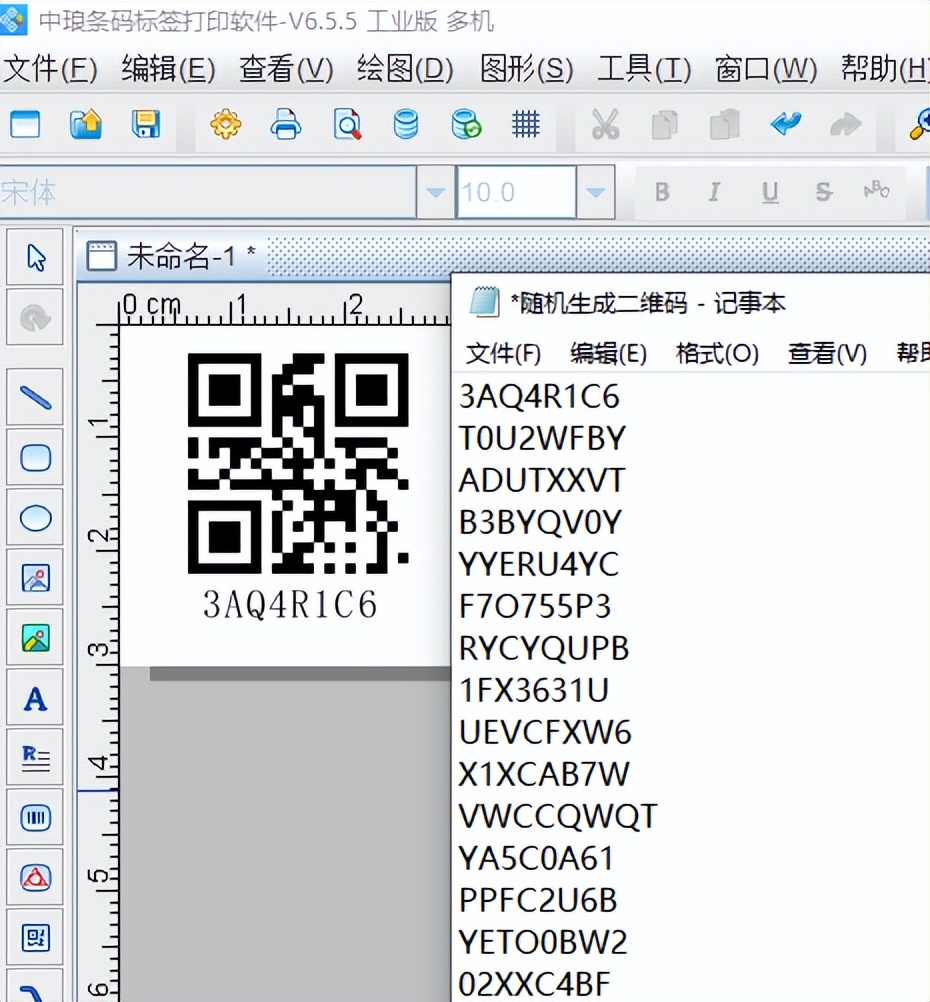The height and width of the screenshot is (1002, 930).
Task: Open the 图形(S) menu
Action: pos(526,68)
